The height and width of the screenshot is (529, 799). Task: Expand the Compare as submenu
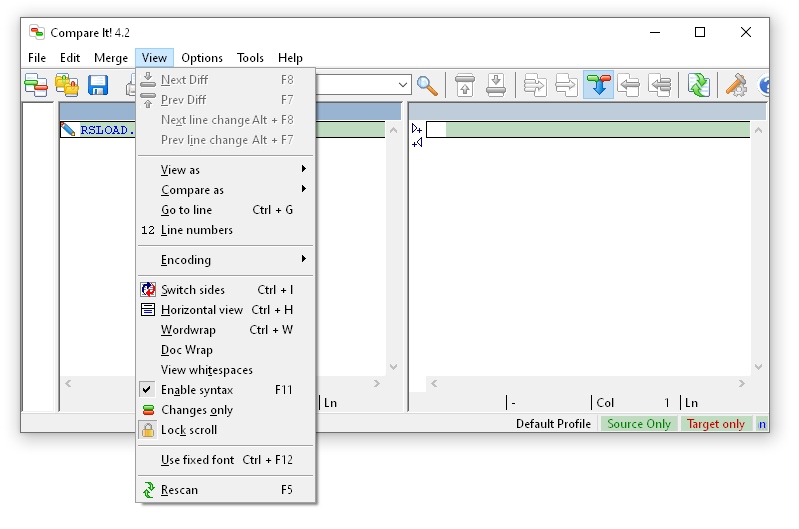point(226,190)
